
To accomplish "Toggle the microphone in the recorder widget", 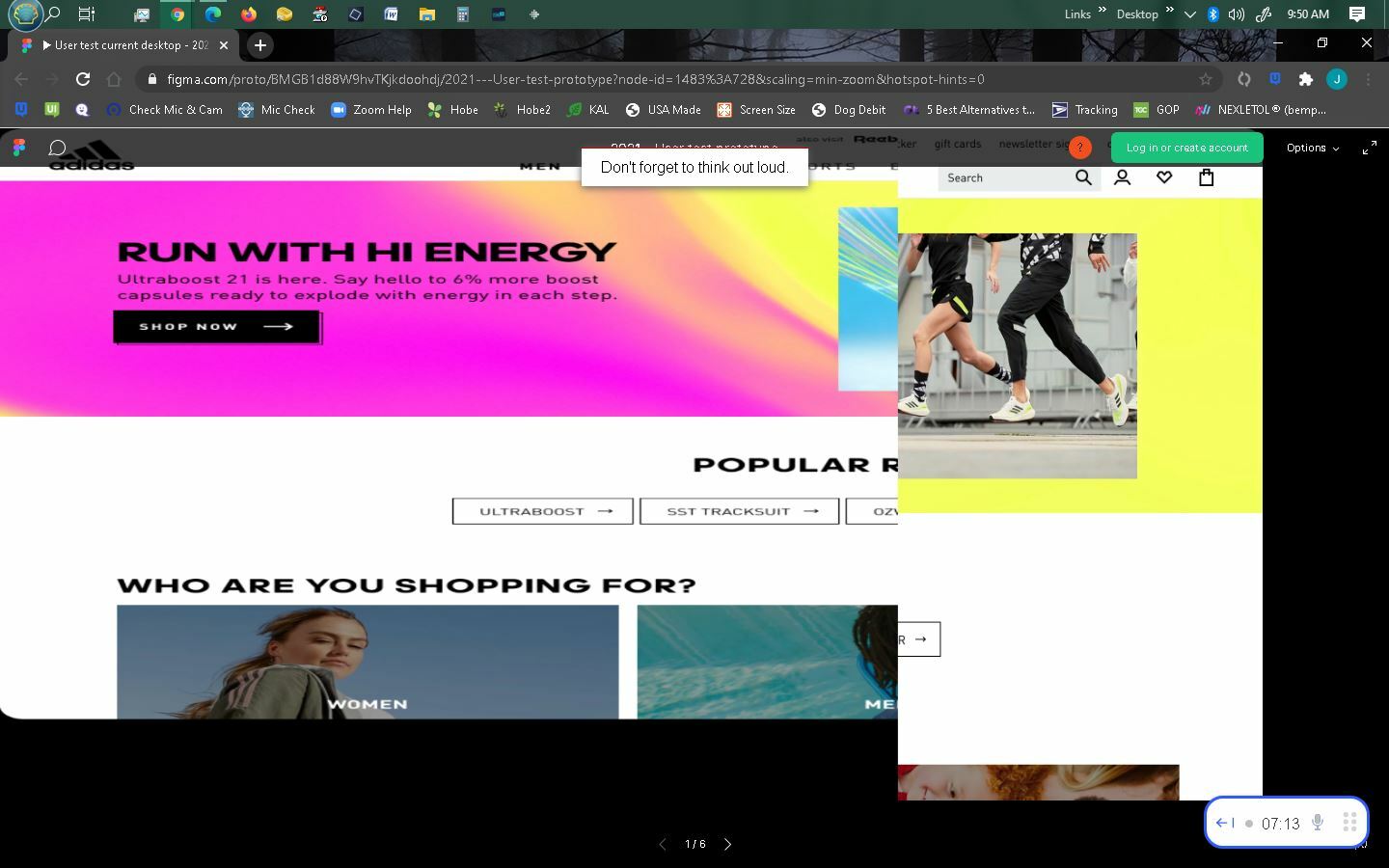I will (x=1317, y=823).
